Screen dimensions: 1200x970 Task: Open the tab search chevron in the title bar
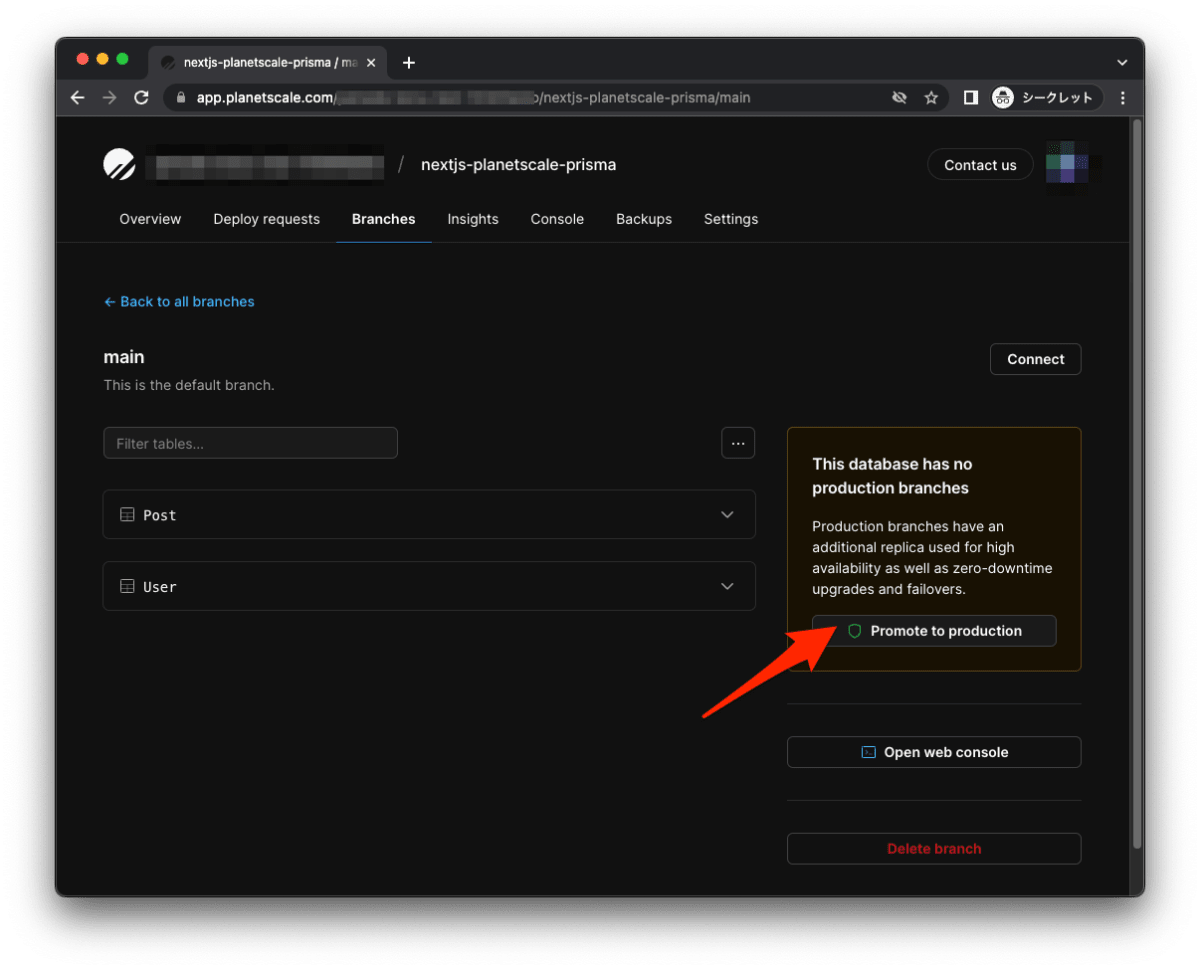pyautogui.click(x=1122, y=63)
